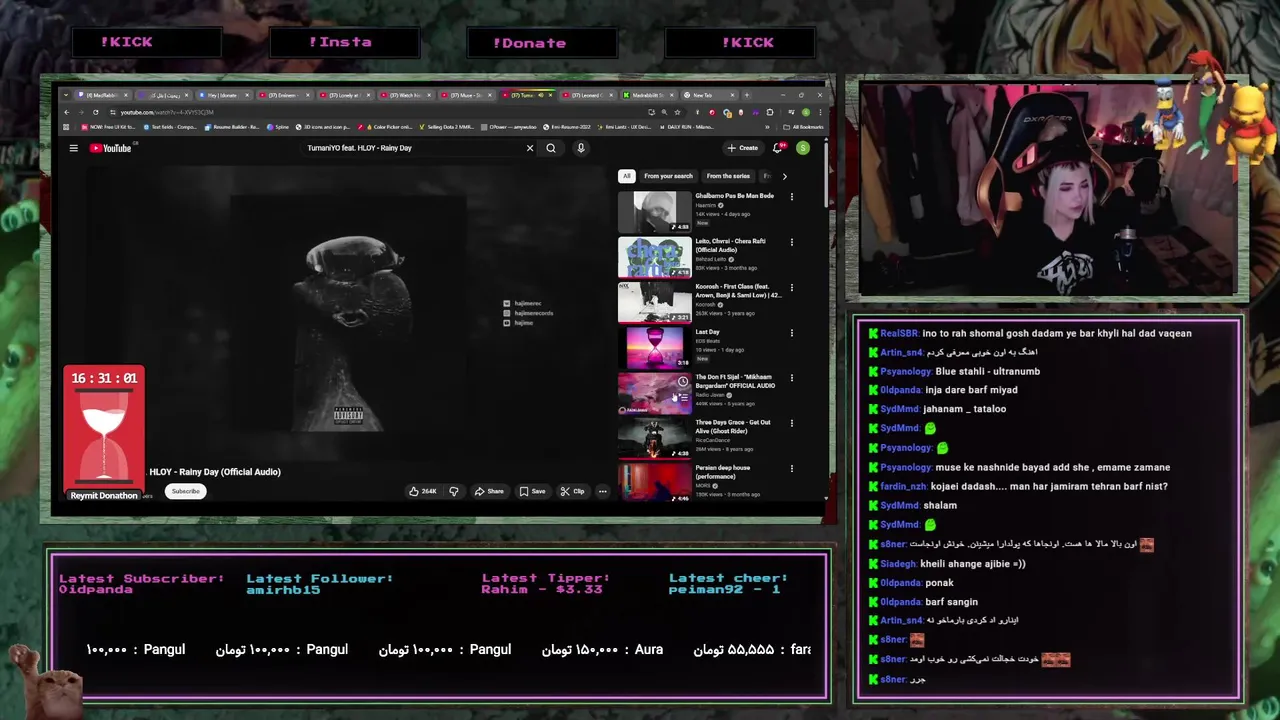The width and height of the screenshot is (1280, 720).
Task: Open options for The Don Mikhaam Bargardam
Action: [792, 378]
